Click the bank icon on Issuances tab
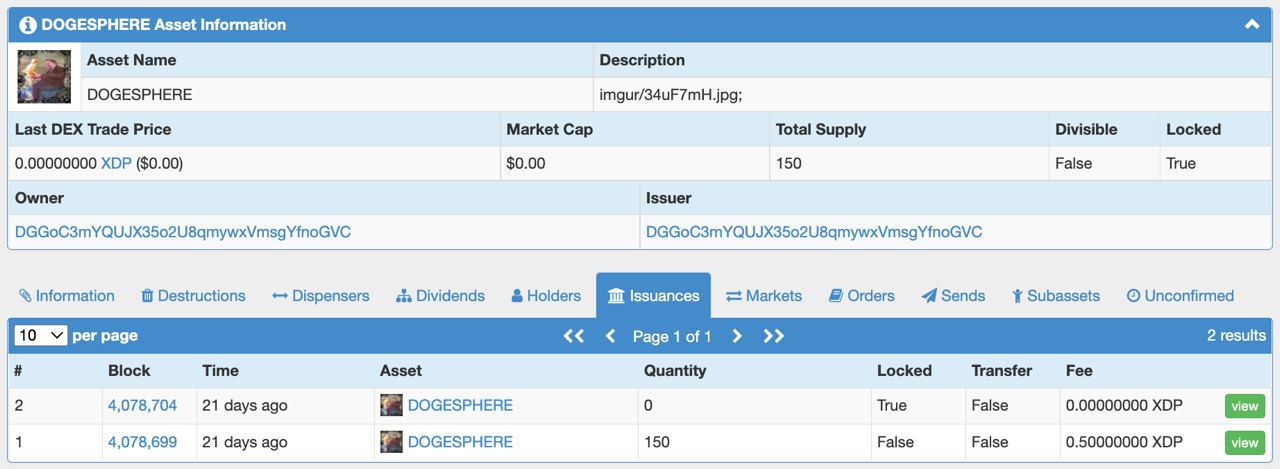Image resolution: width=1280 pixels, height=469 pixels. click(x=616, y=296)
